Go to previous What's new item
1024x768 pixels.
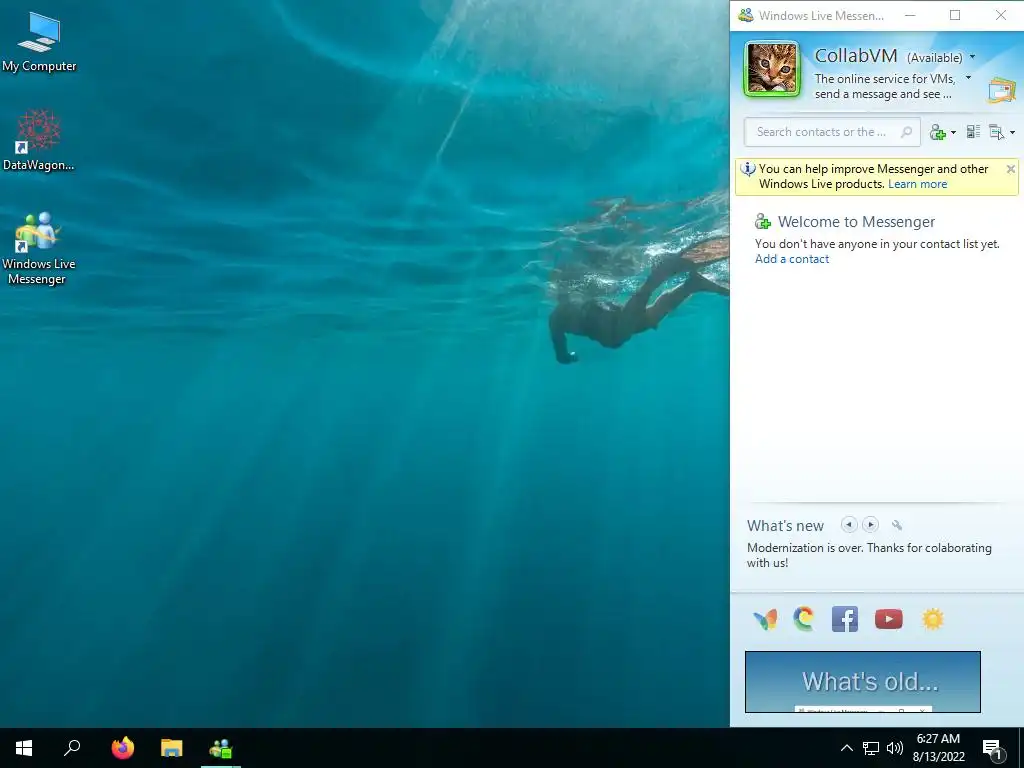(848, 524)
